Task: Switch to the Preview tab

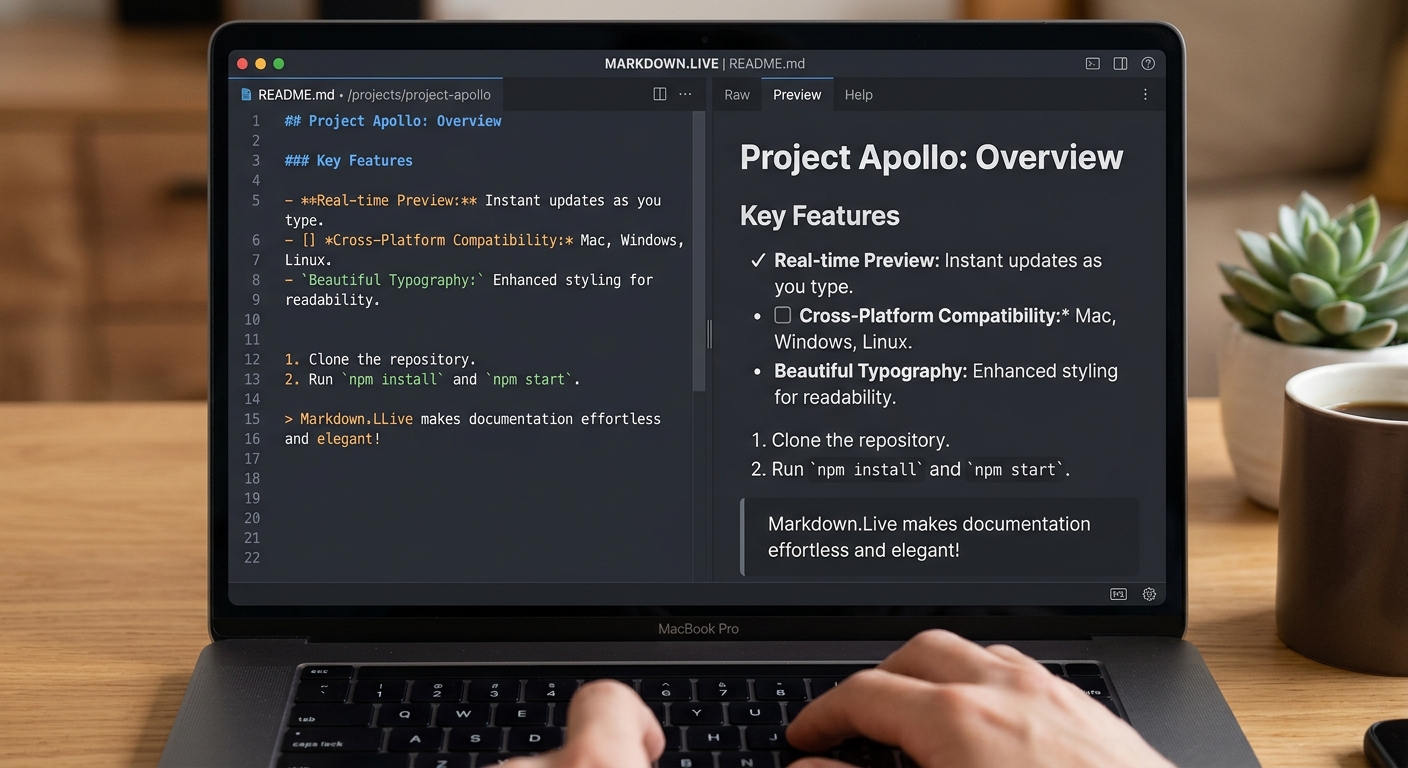Action: pos(797,94)
